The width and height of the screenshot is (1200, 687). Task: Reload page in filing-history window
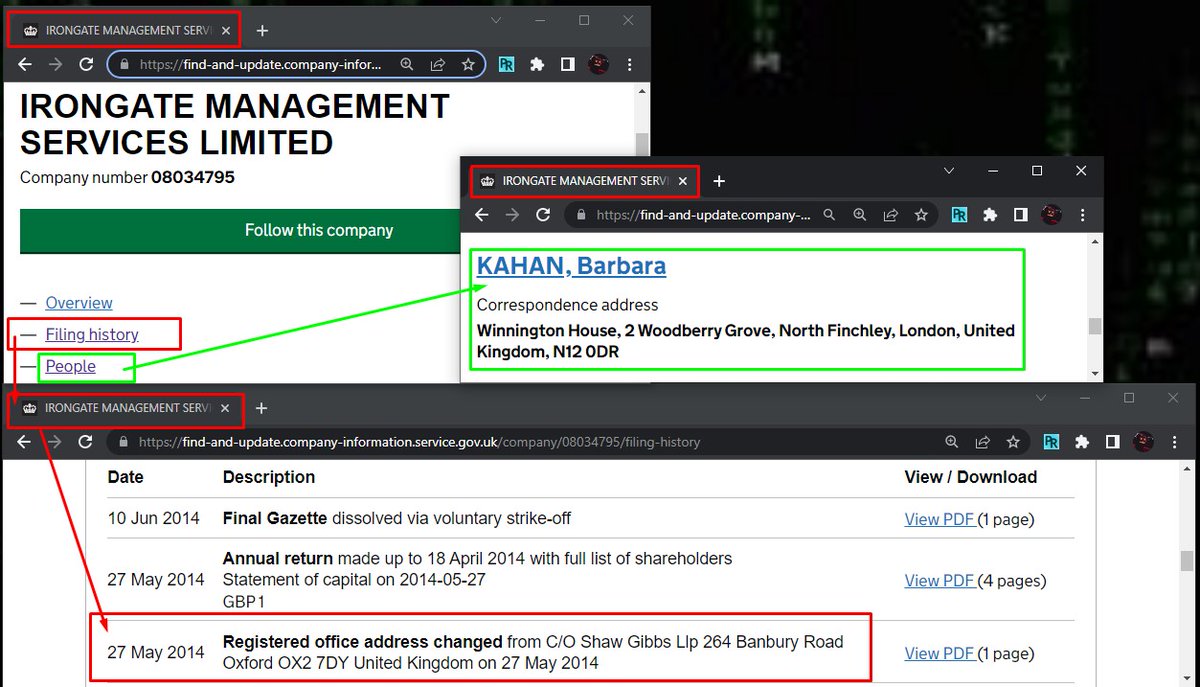[86, 442]
